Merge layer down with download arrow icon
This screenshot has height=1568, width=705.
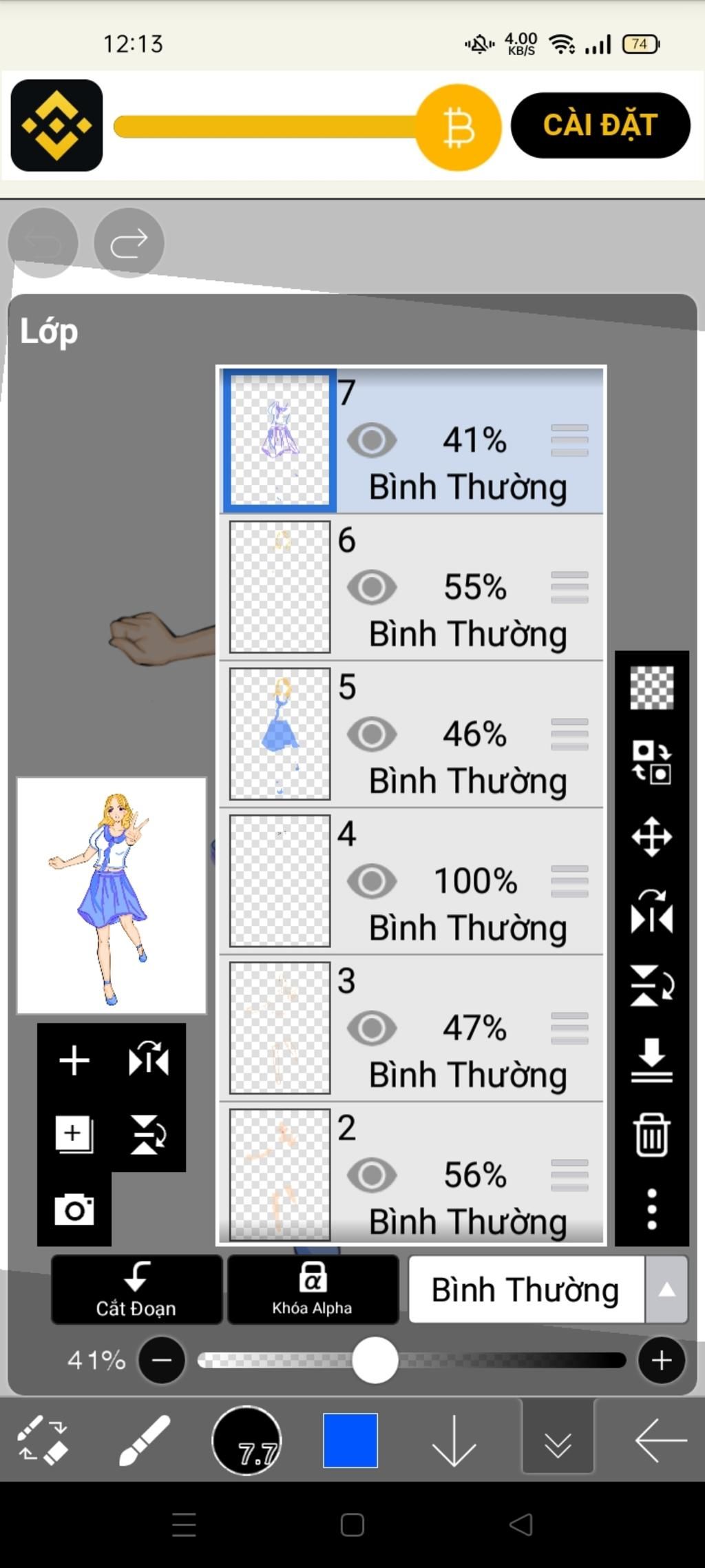point(651,1060)
